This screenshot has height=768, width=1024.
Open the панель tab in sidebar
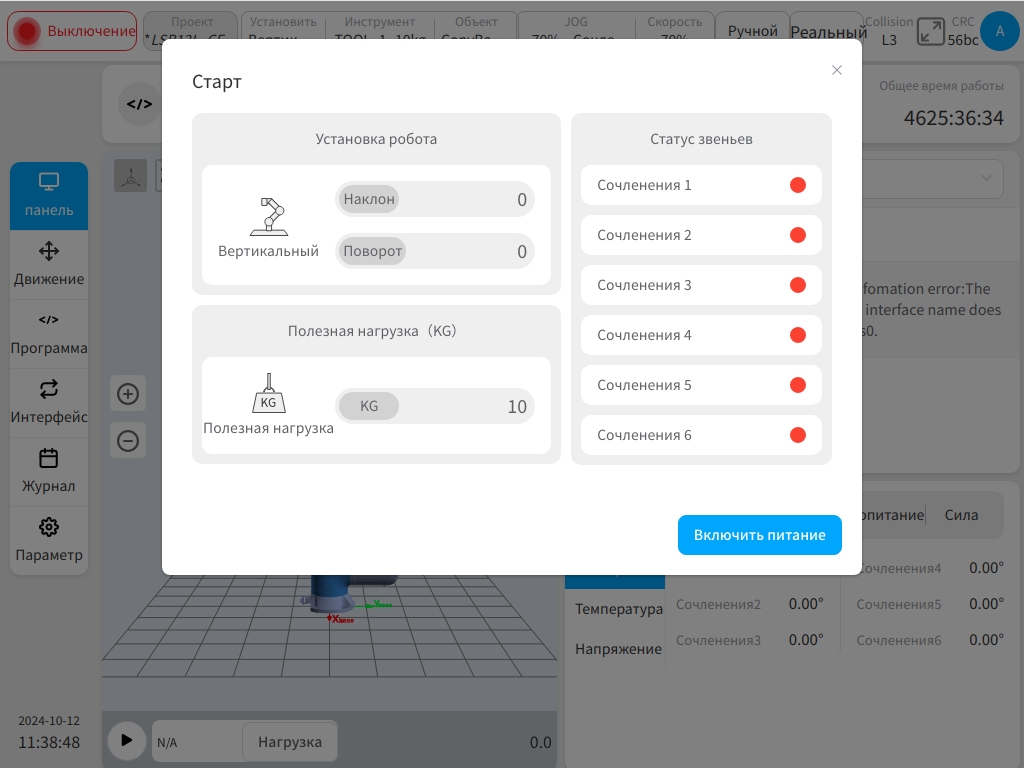(x=49, y=195)
